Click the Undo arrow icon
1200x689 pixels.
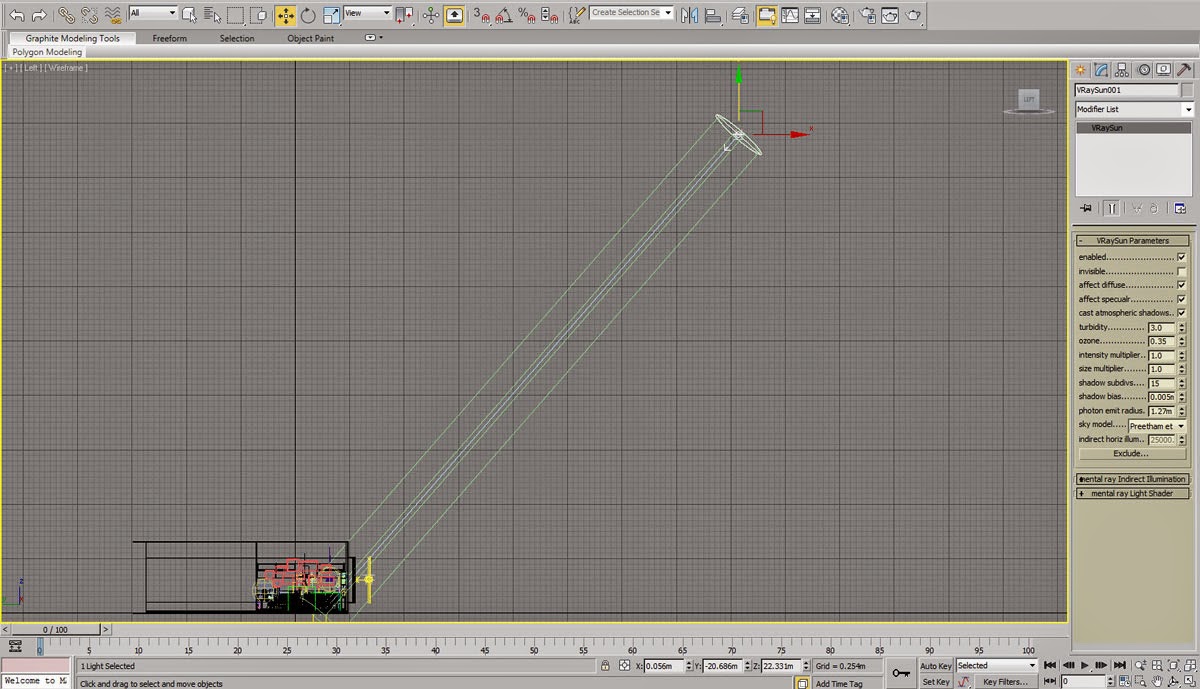pos(17,14)
